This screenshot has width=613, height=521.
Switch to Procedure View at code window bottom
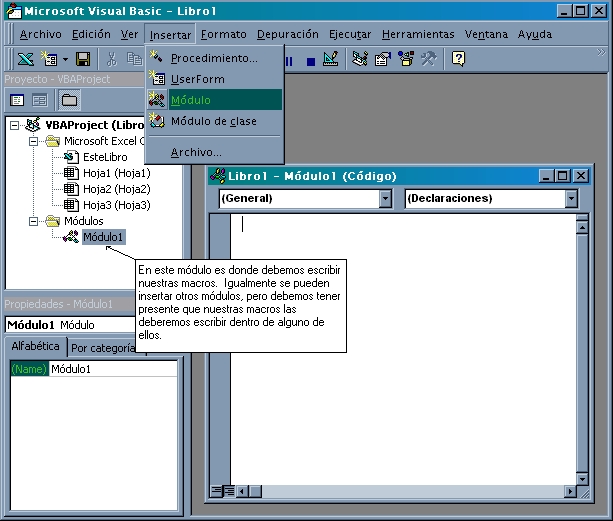point(216,490)
